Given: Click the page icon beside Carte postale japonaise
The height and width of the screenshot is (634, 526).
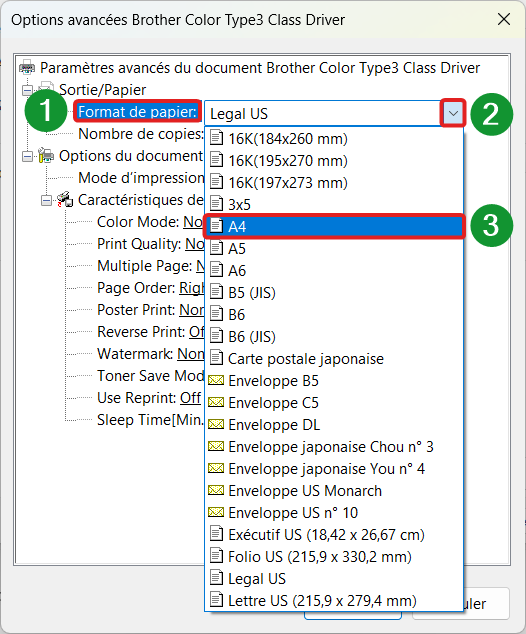Looking at the screenshot, I should (x=216, y=358).
